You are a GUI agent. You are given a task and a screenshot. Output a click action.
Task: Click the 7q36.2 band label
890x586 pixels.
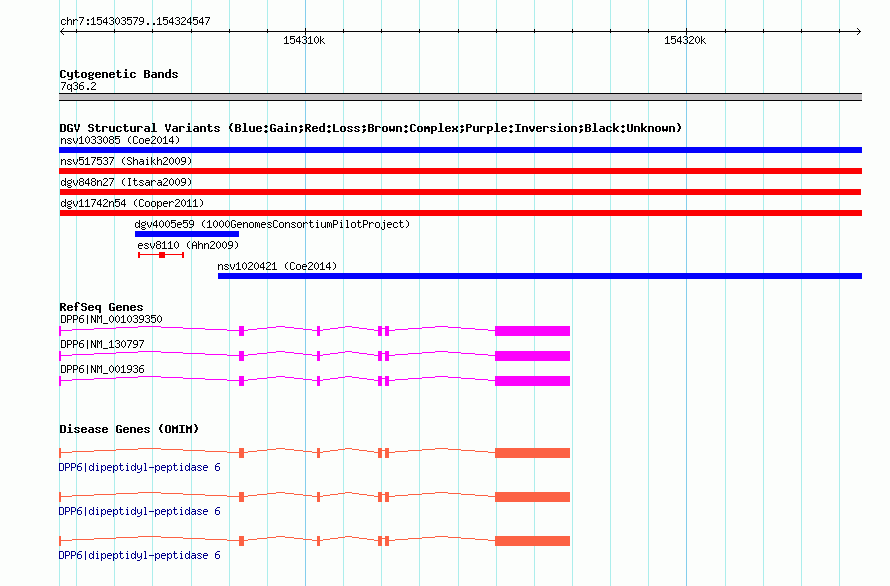point(78,86)
